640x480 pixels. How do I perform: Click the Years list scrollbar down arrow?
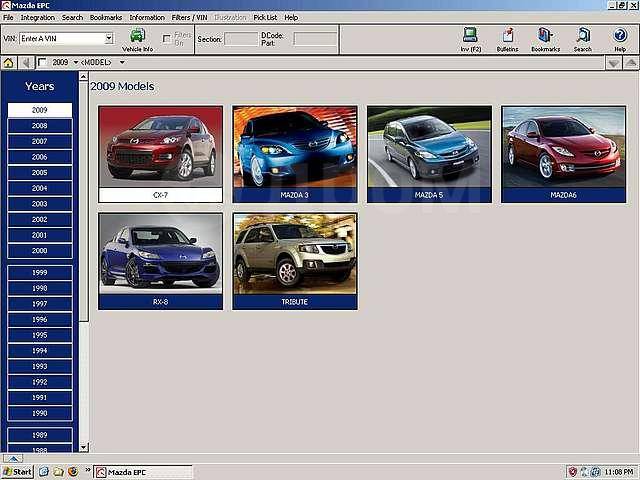coord(84,447)
